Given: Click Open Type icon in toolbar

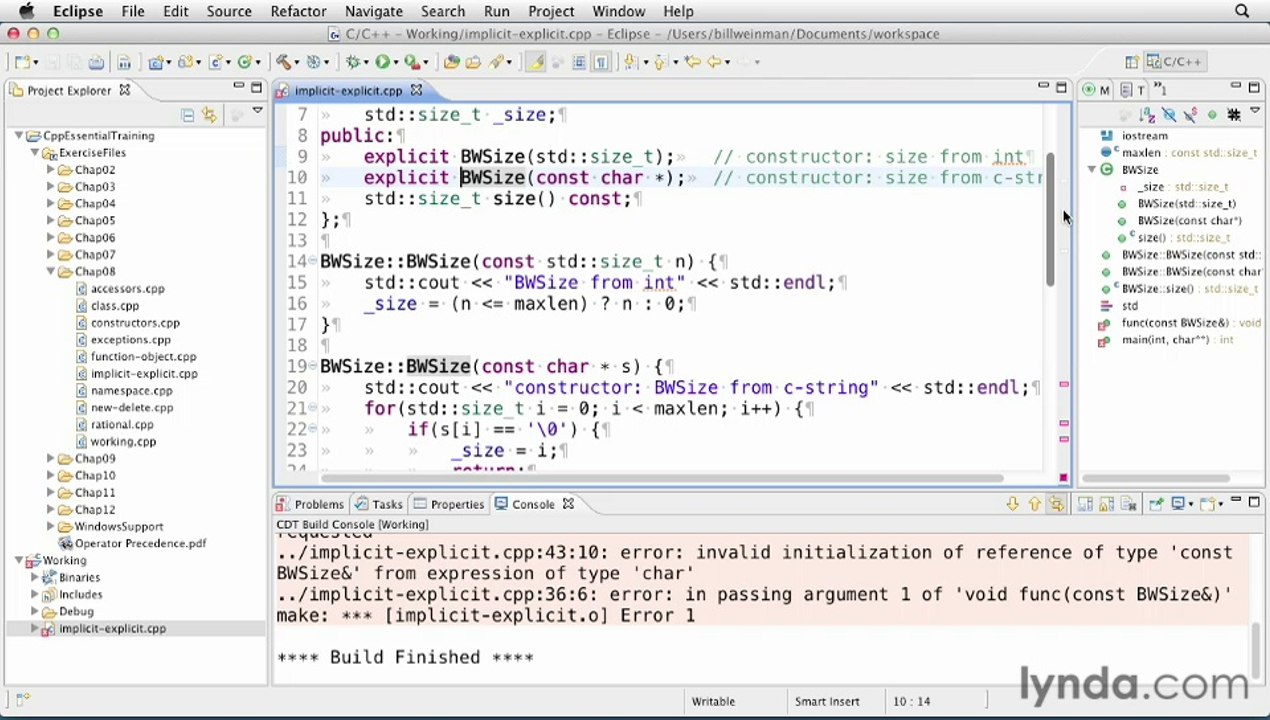Looking at the screenshot, I should [451, 62].
